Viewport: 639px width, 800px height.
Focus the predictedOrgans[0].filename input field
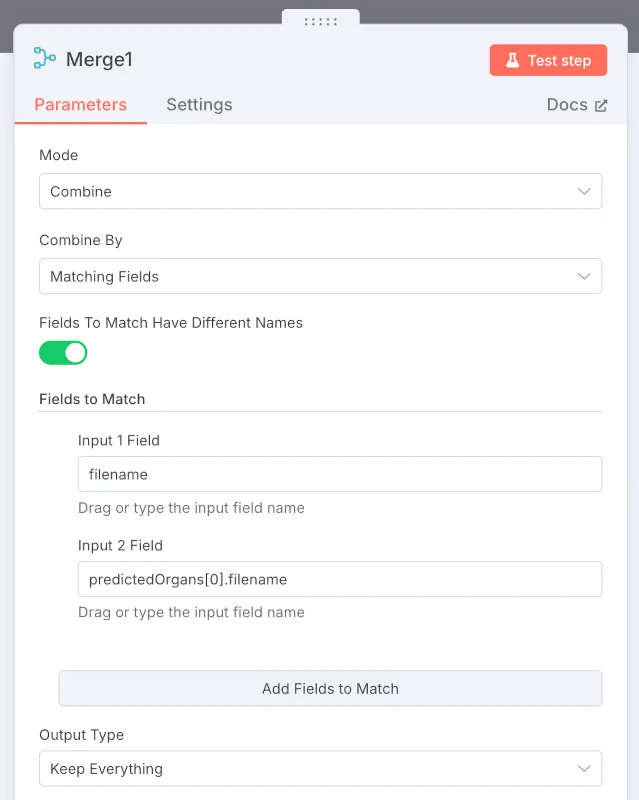click(x=340, y=579)
